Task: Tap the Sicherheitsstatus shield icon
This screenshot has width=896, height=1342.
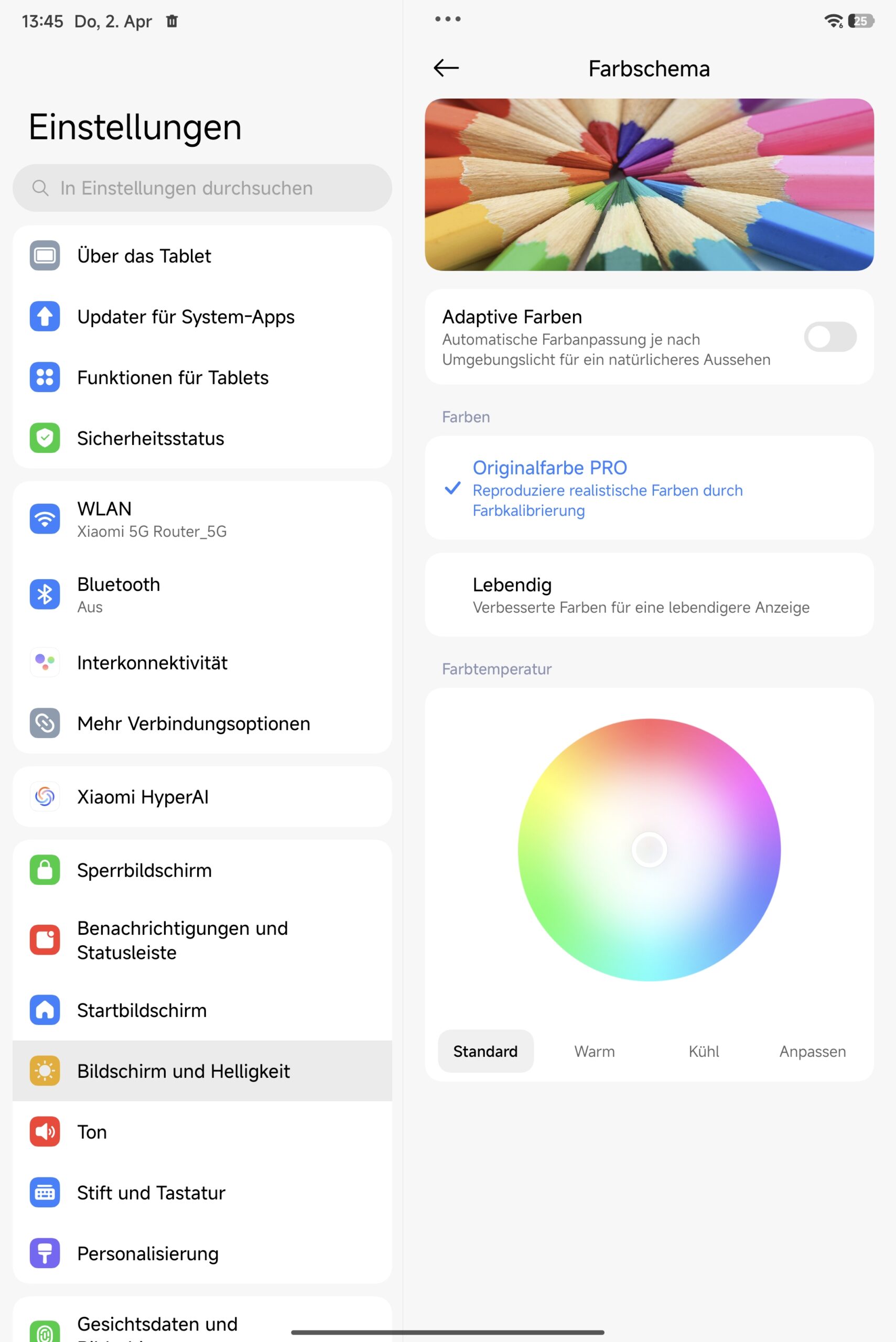Action: click(45, 438)
